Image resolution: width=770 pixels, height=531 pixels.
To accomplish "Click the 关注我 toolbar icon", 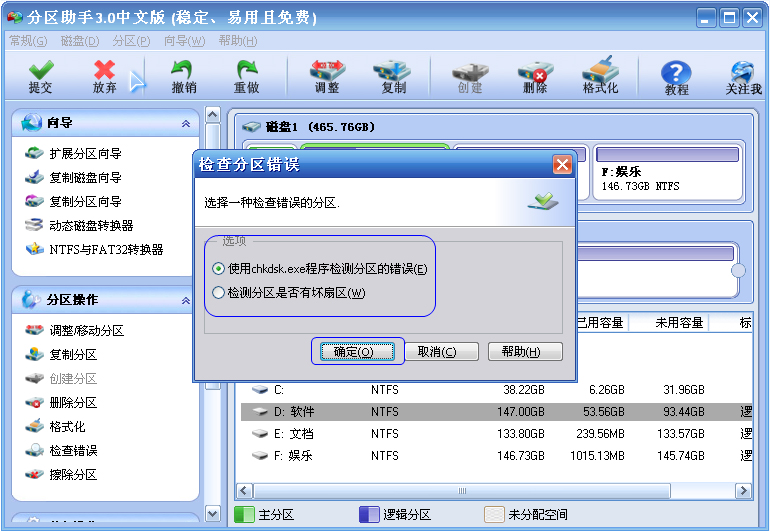I will [743, 78].
